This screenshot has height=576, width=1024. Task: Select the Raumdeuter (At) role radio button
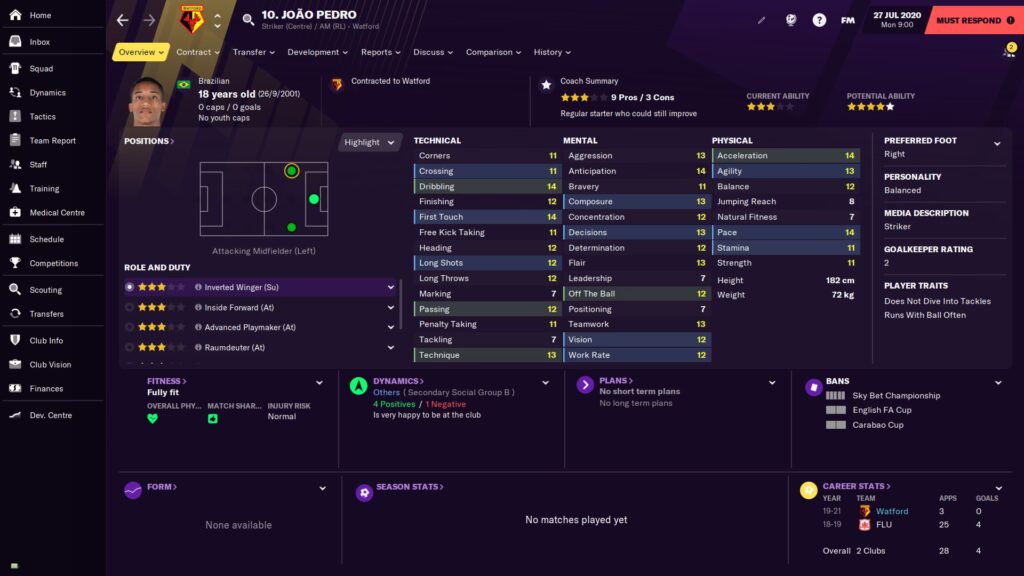click(x=129, y=347)
